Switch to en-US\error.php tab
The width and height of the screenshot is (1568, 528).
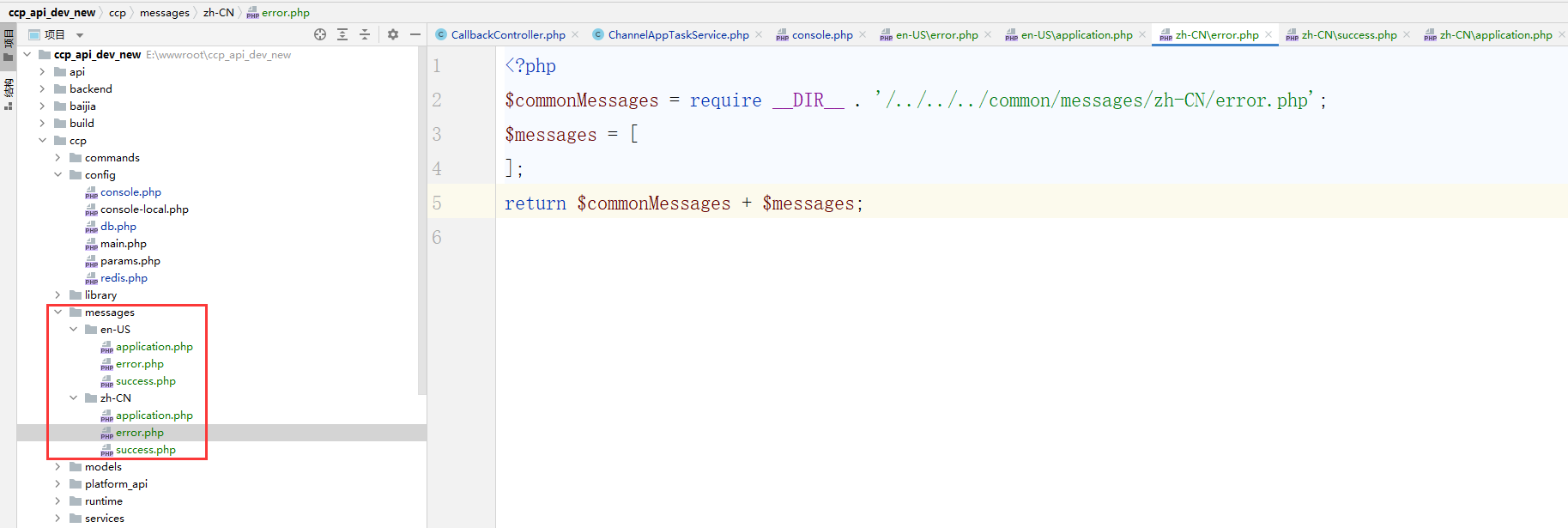[936, 34]
